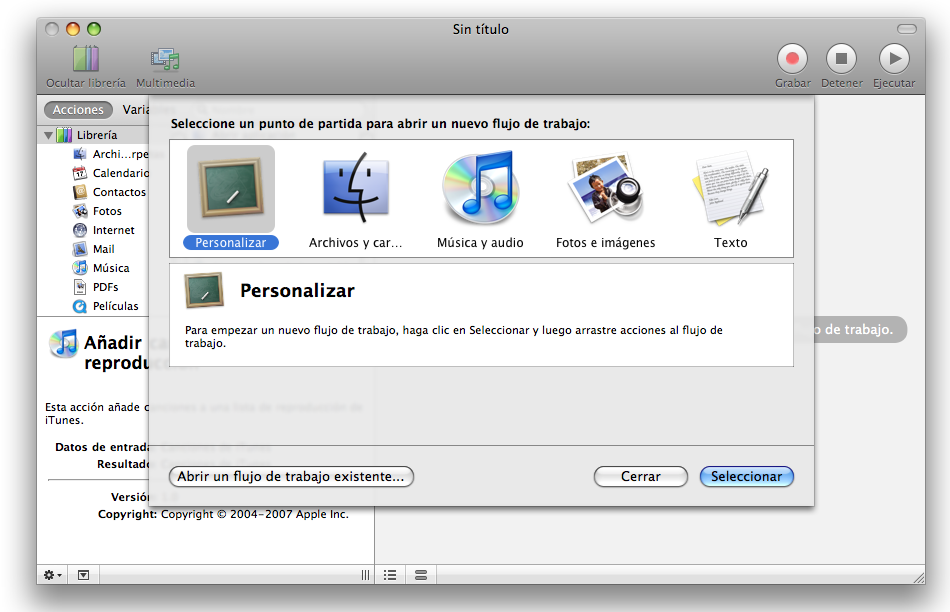
Task: Select Mail in the library list
Action: pyautogui.click(x=93, y=249)
